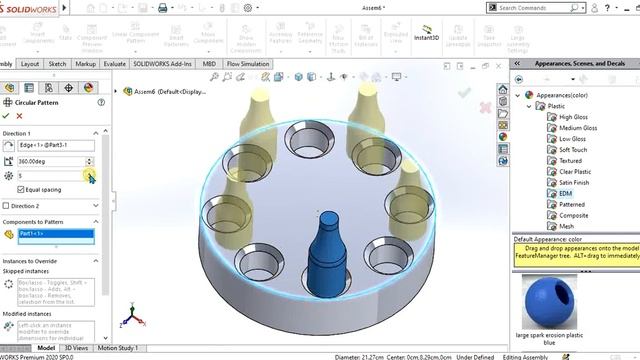The width and height of the screenshot is (640, 360).
Task: Open the Markup tab
Action: [85, 64]
